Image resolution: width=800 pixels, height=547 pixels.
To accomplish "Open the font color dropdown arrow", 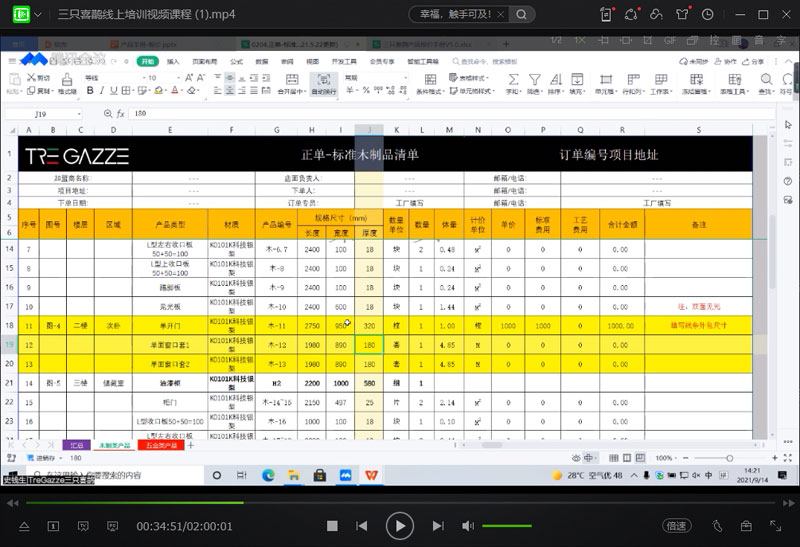I will (182, 91).
